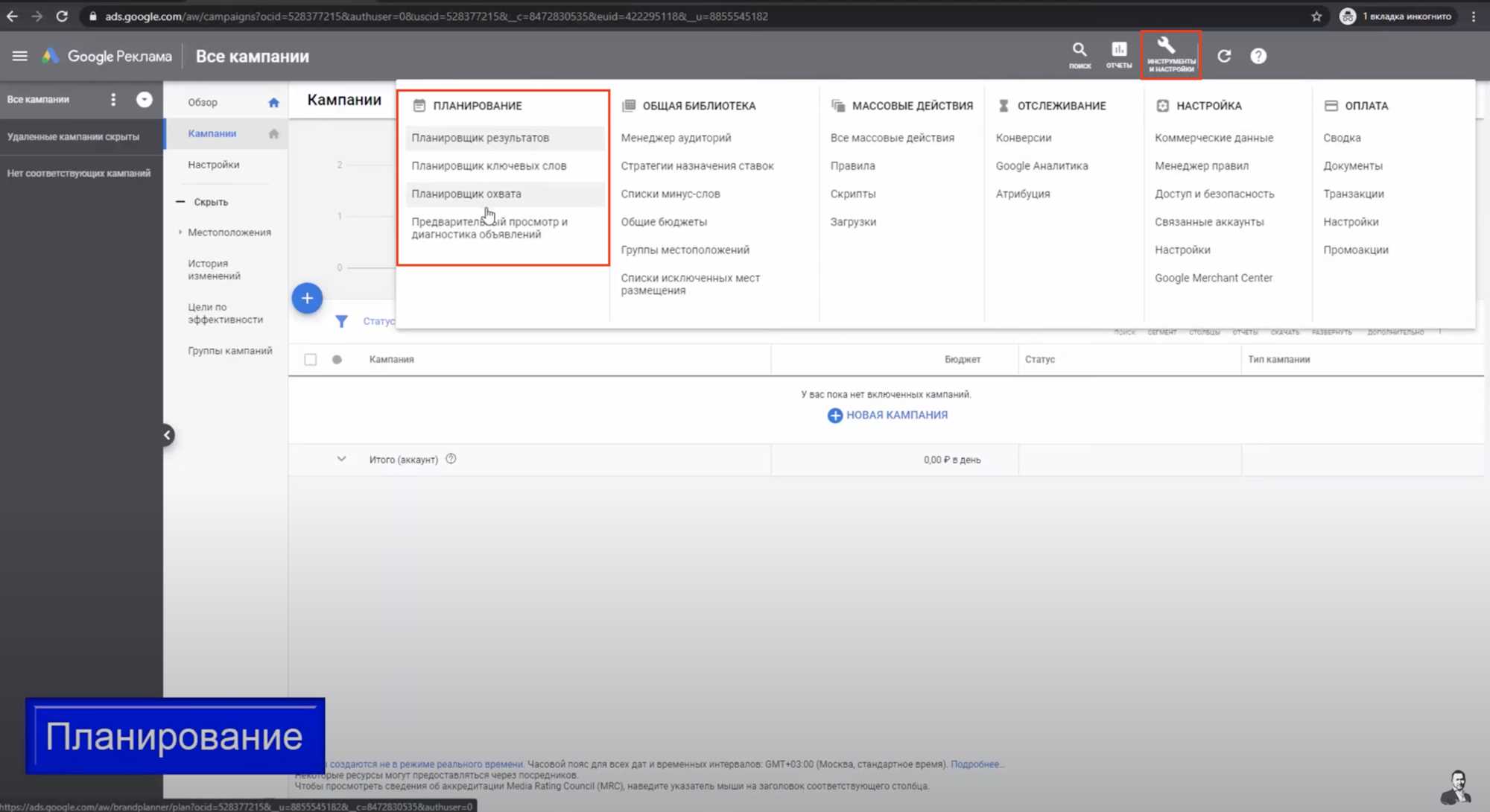The image size is (1490, 812).
Task: Open Google Merchant Center
Action: (x=1214, y=278)
